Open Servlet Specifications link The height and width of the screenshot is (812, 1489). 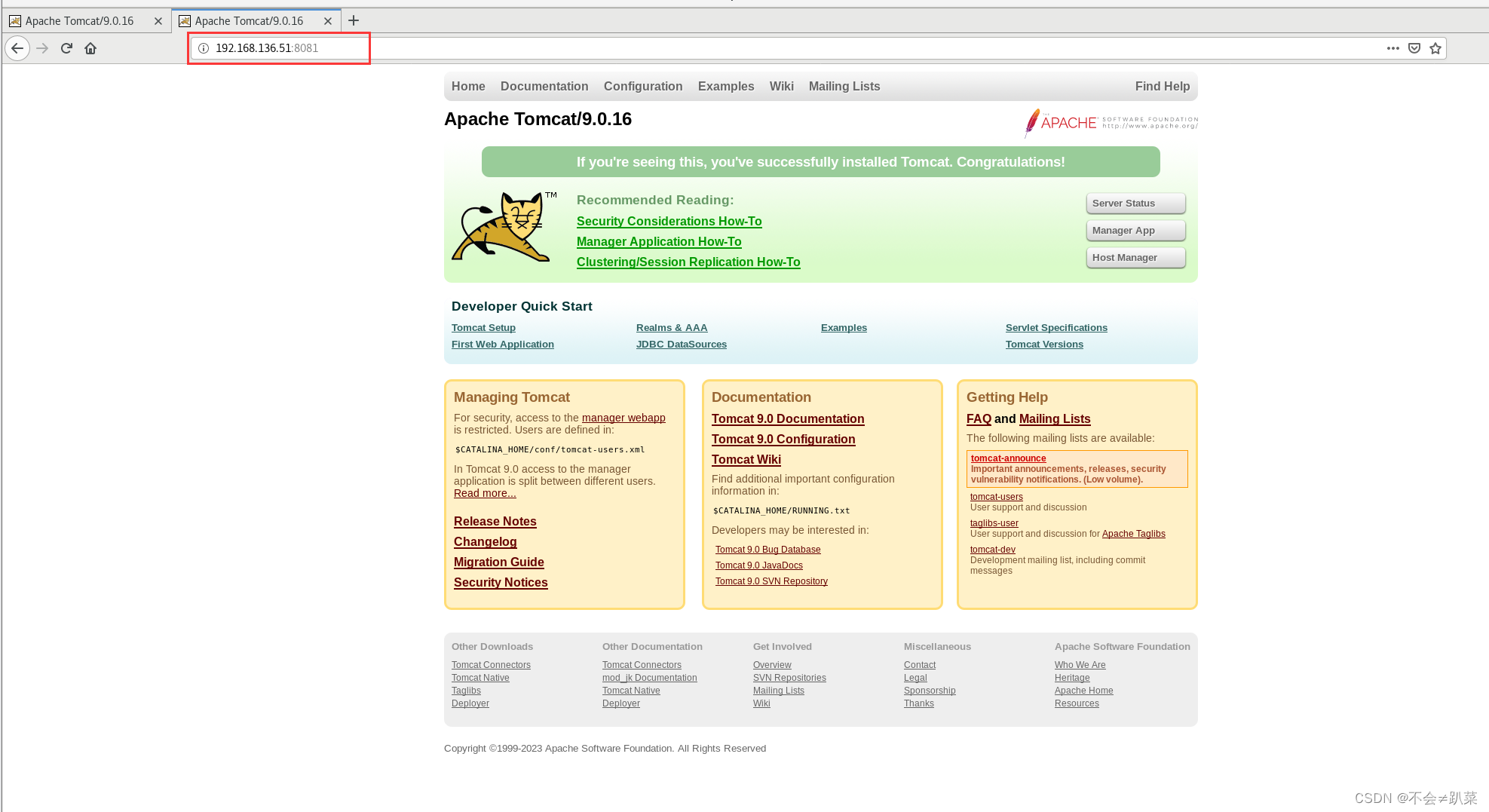1056,327
